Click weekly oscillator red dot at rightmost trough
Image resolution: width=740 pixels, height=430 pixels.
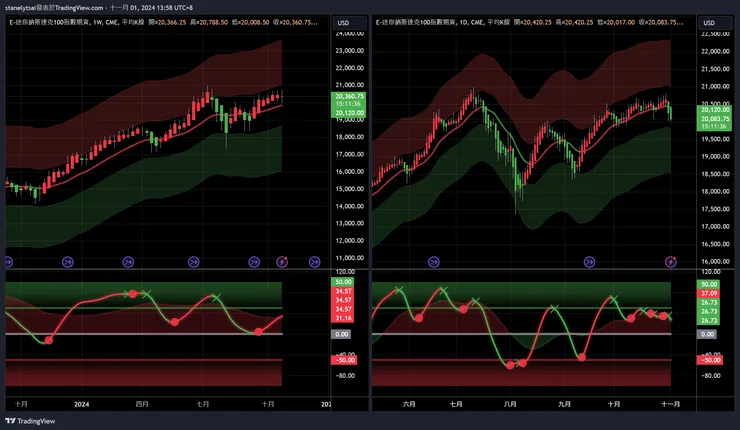point(258,332)
